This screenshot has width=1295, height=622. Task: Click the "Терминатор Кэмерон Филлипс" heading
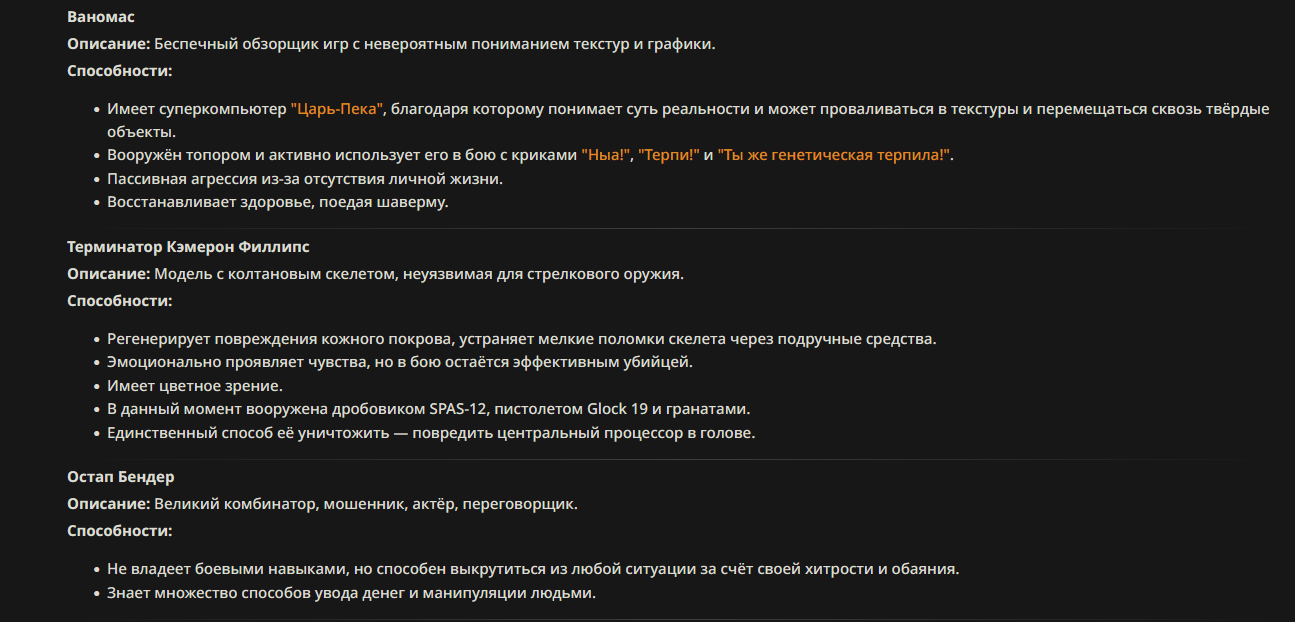pos(189,247)
